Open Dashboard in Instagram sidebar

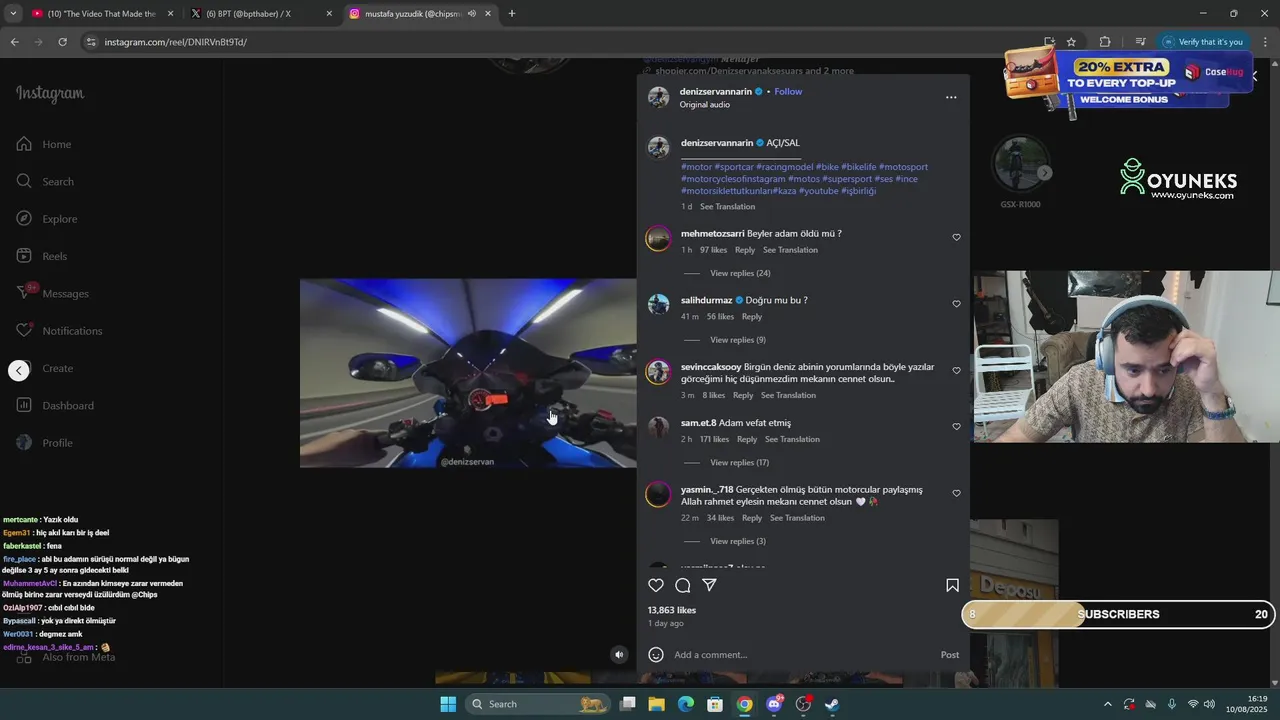(x=55, y=405)
